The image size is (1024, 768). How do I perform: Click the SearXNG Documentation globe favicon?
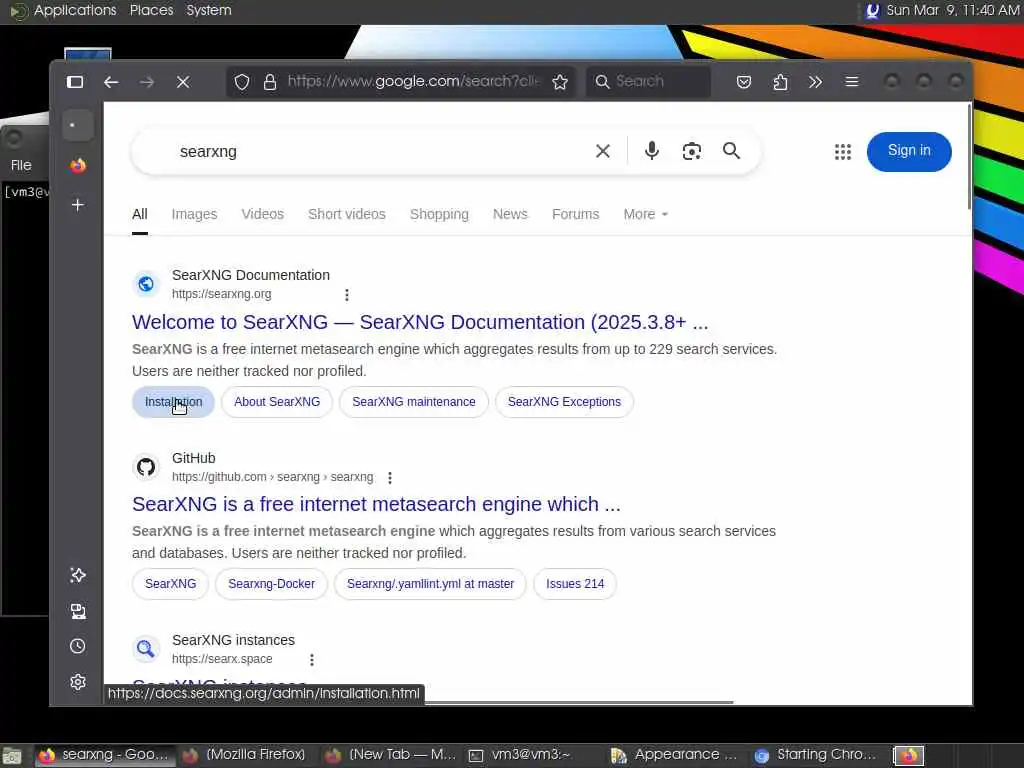pyautogui.click(x=146, y=284)
